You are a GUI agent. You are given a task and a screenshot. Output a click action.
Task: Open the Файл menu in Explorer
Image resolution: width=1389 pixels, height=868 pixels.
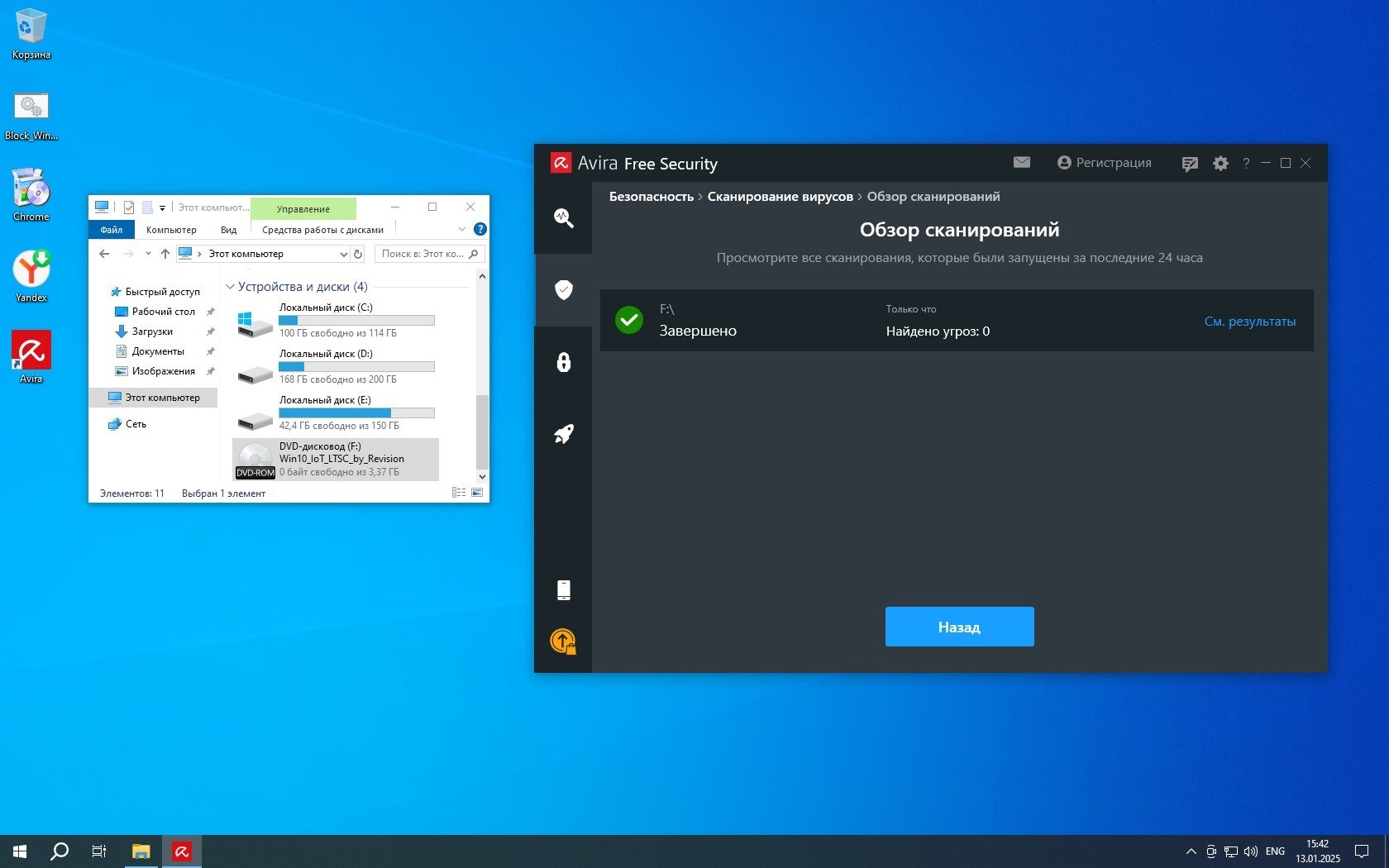[x=111, y=230]
